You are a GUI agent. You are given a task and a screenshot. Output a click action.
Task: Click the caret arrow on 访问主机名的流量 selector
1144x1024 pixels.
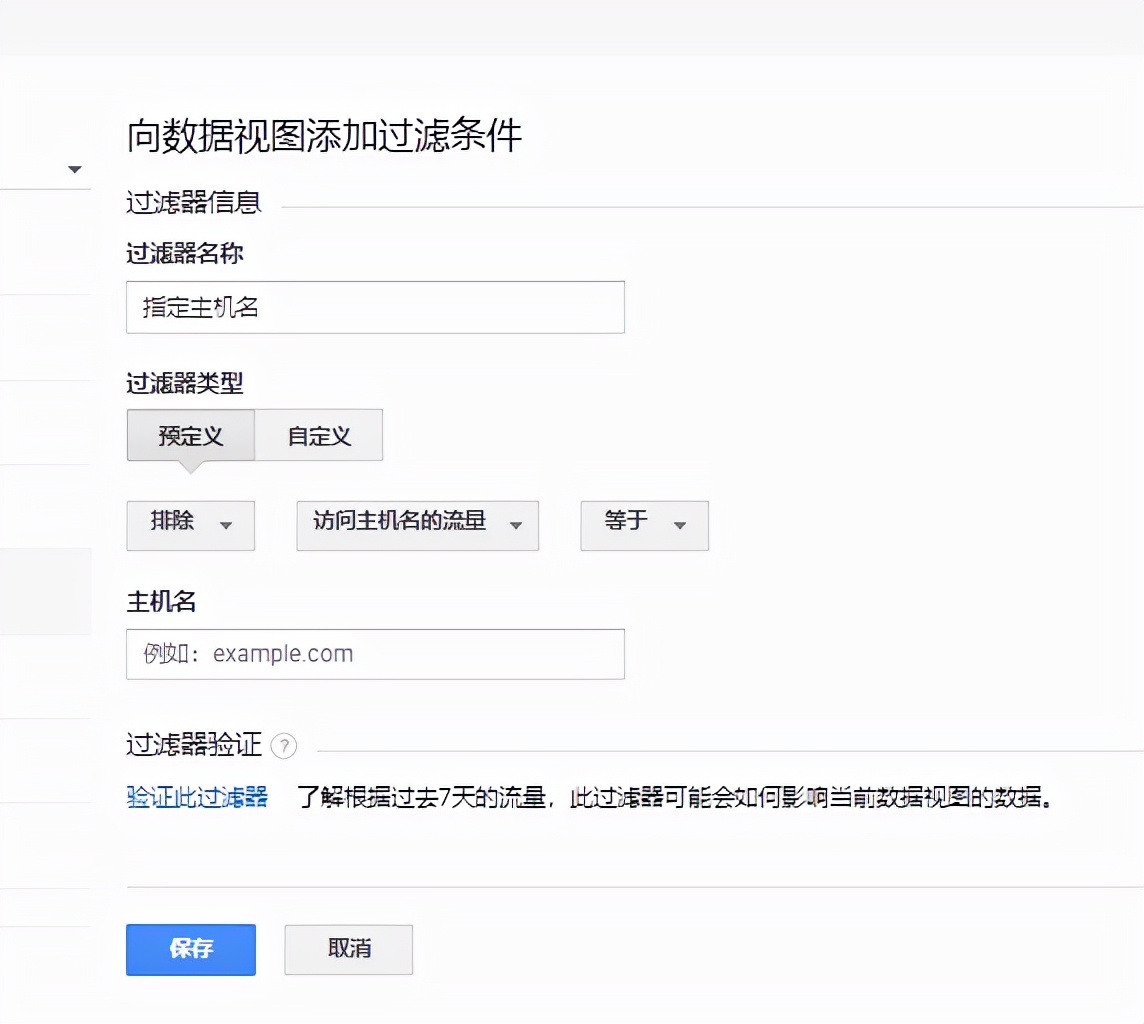click(516, 526)
